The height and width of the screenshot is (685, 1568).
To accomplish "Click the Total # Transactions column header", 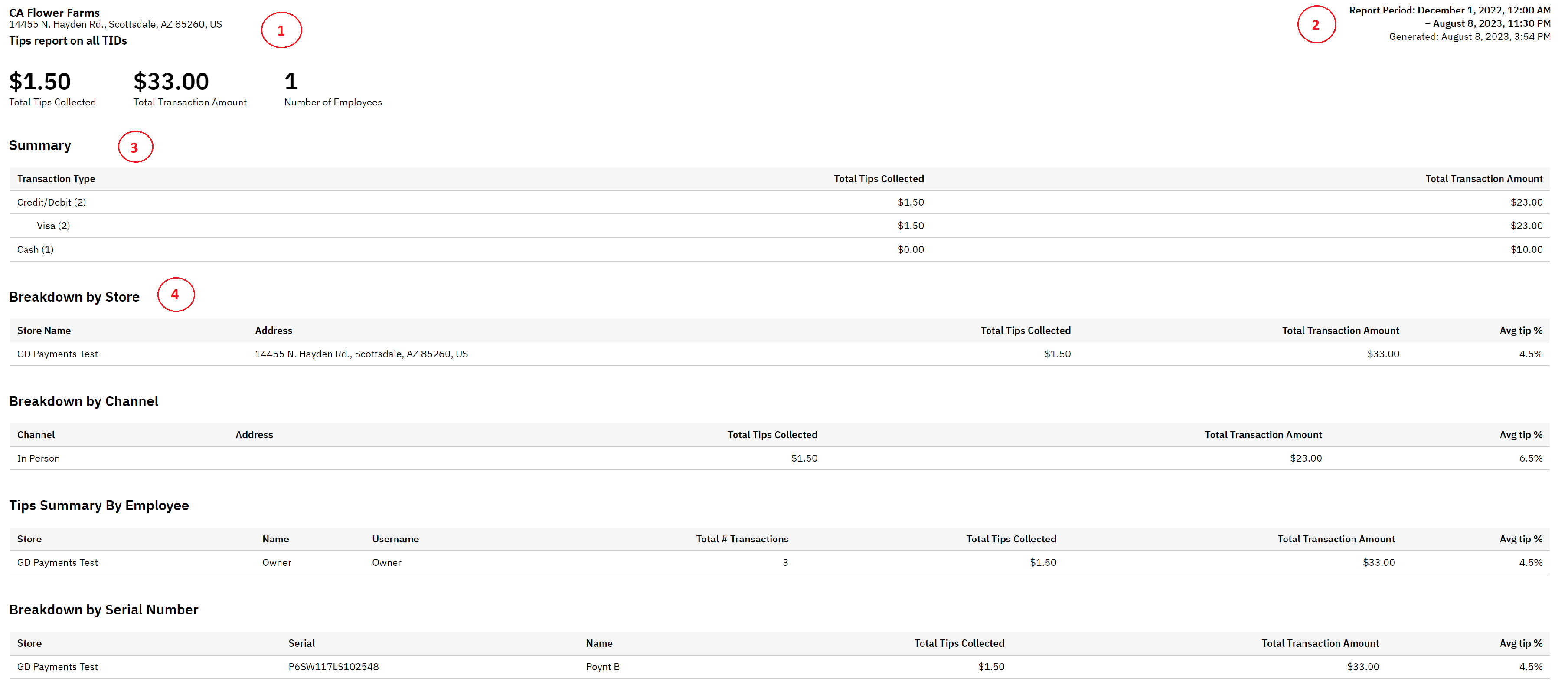I will click(x=742, y=540).
